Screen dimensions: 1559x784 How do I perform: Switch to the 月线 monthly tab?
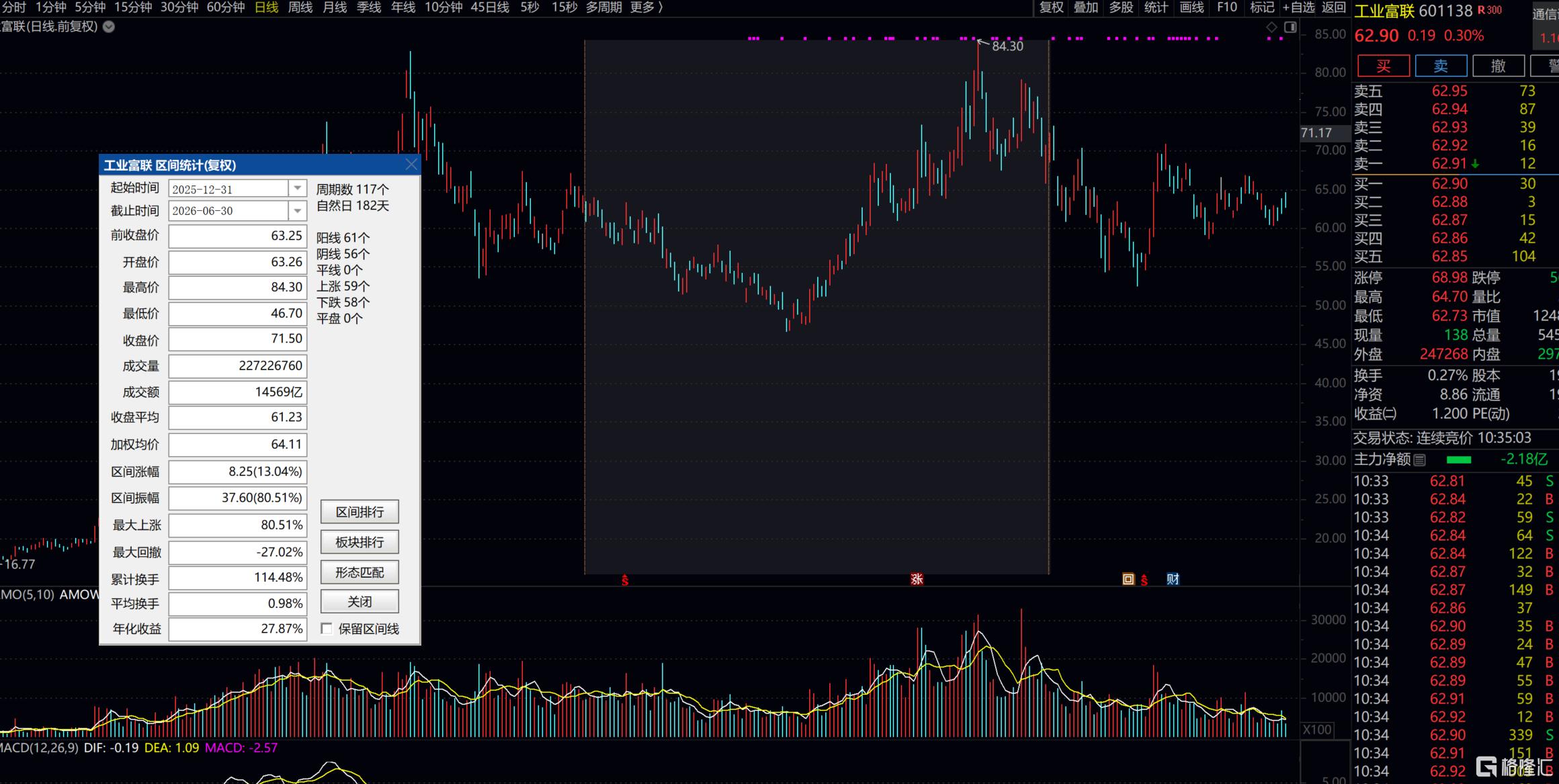(x=335, y=7)
